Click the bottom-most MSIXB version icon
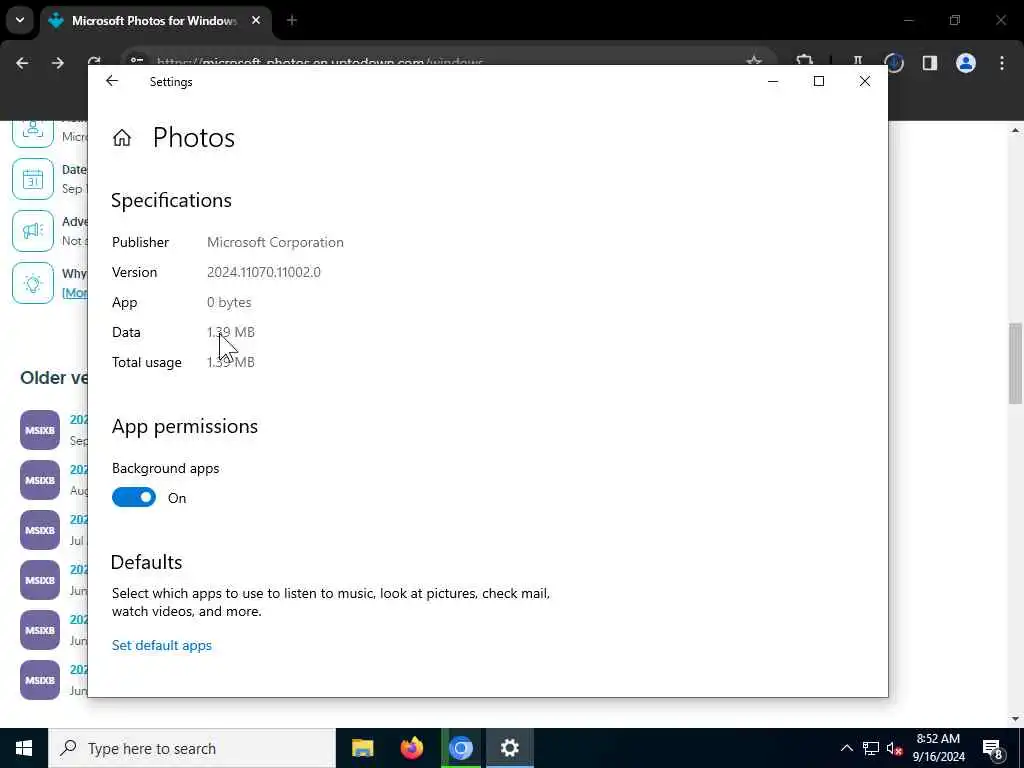 pos(40,680)
